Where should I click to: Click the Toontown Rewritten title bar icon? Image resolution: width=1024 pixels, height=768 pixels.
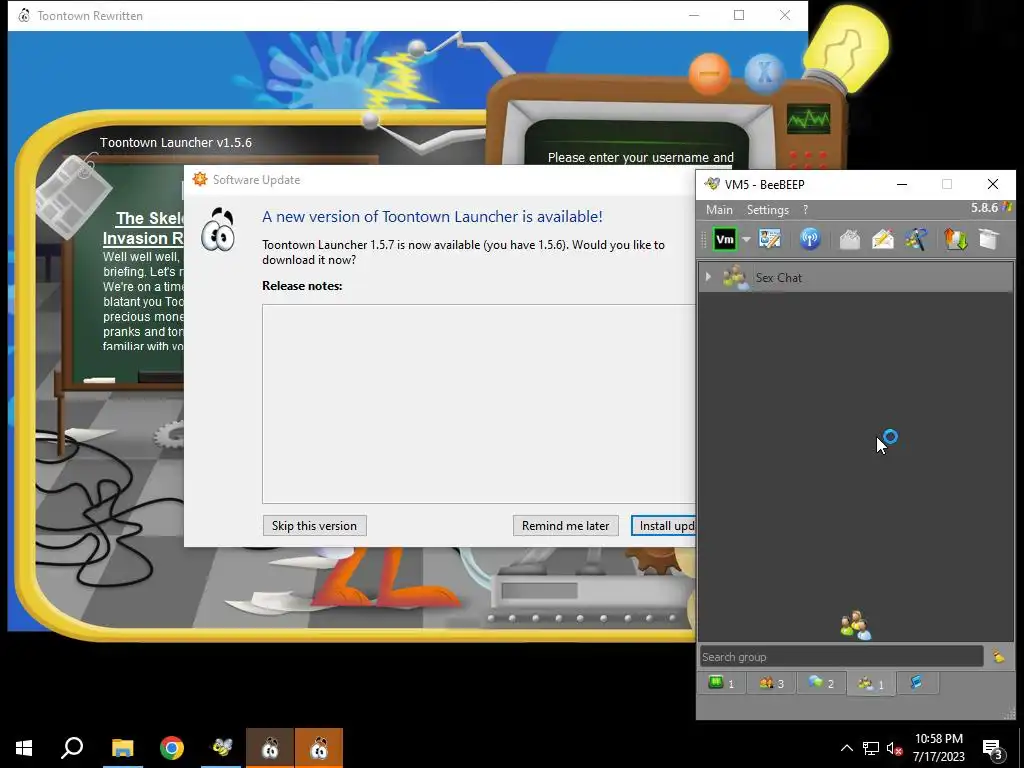[x=24, y=16]
